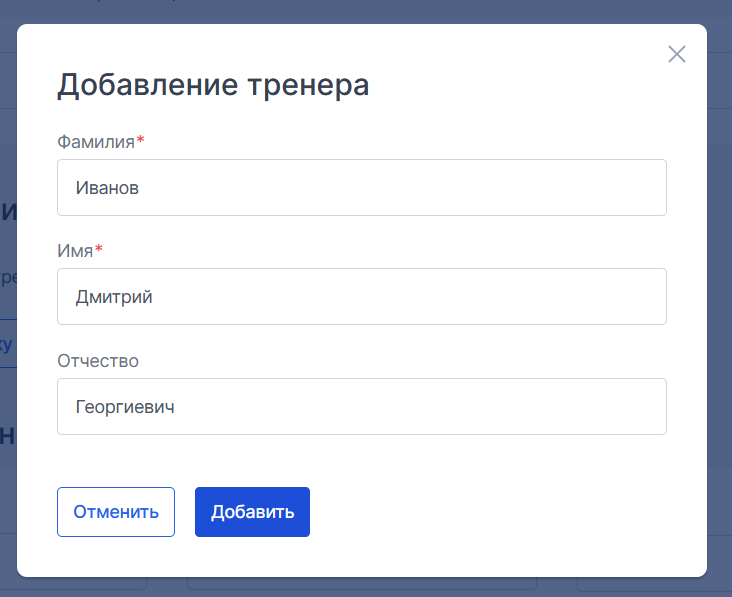The width and height of the screenshot is (732, 597).
Task: Place cursor on the word Георгиевич
Action: pyautogui.click(x=125, y=407)
